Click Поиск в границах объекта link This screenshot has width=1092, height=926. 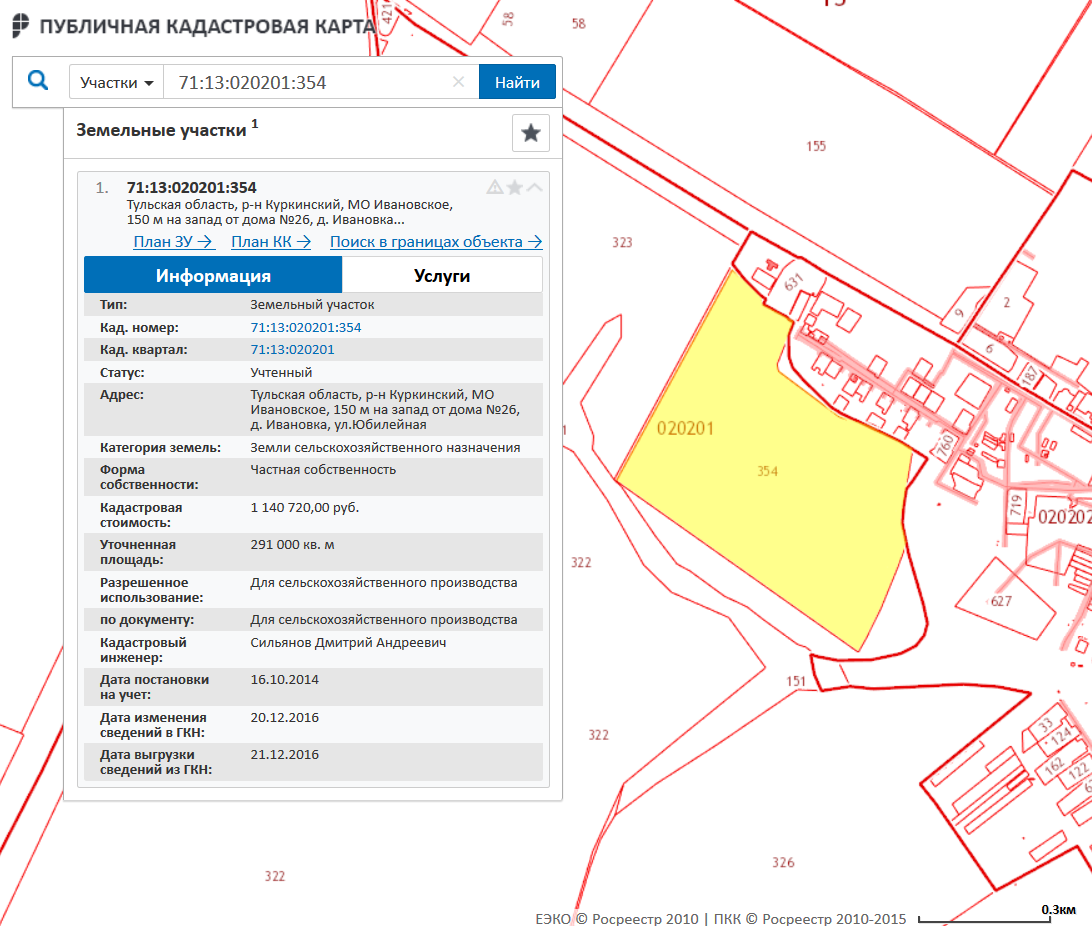tap(436, 241)
